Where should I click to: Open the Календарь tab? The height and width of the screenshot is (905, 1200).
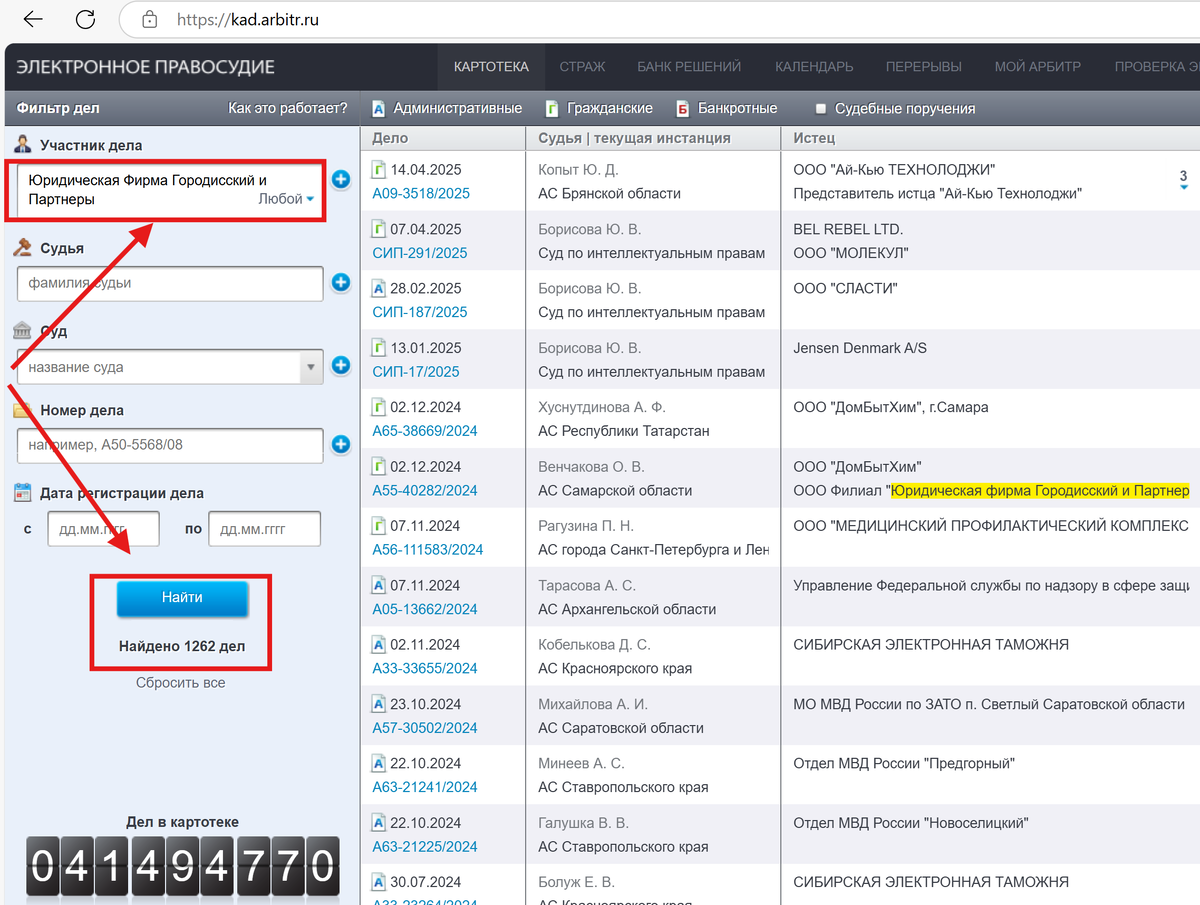pyautogui.click(x=814, y=67)
